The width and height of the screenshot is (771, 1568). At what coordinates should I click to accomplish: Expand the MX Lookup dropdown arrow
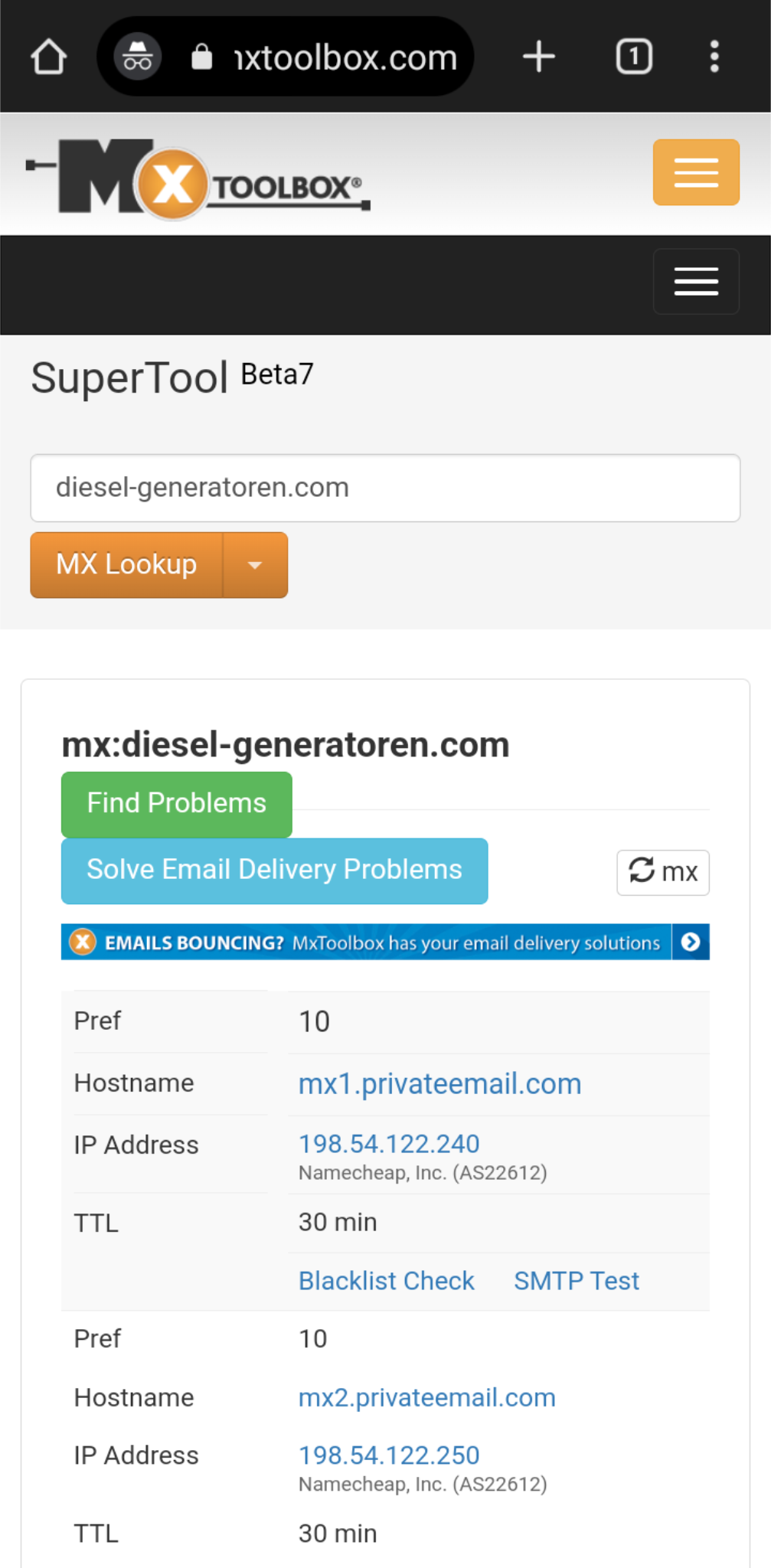click(254, 564)
